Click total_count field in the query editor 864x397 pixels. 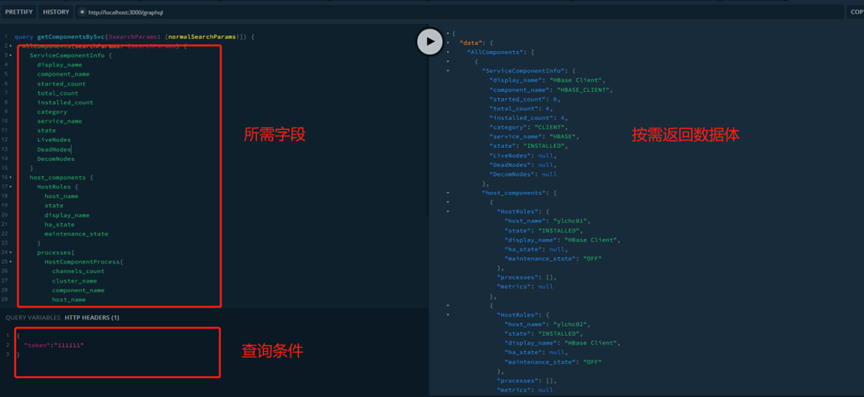point(57,93)
